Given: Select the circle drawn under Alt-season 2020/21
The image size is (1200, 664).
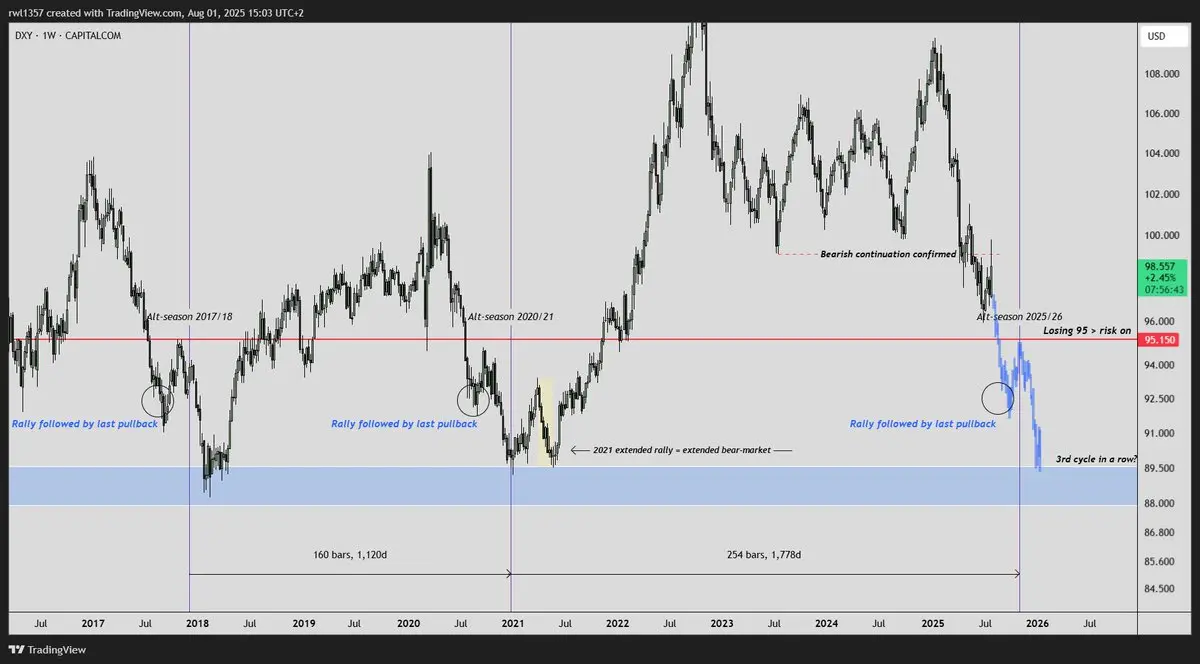Looking at the screenshot, I should coord(473,401).
